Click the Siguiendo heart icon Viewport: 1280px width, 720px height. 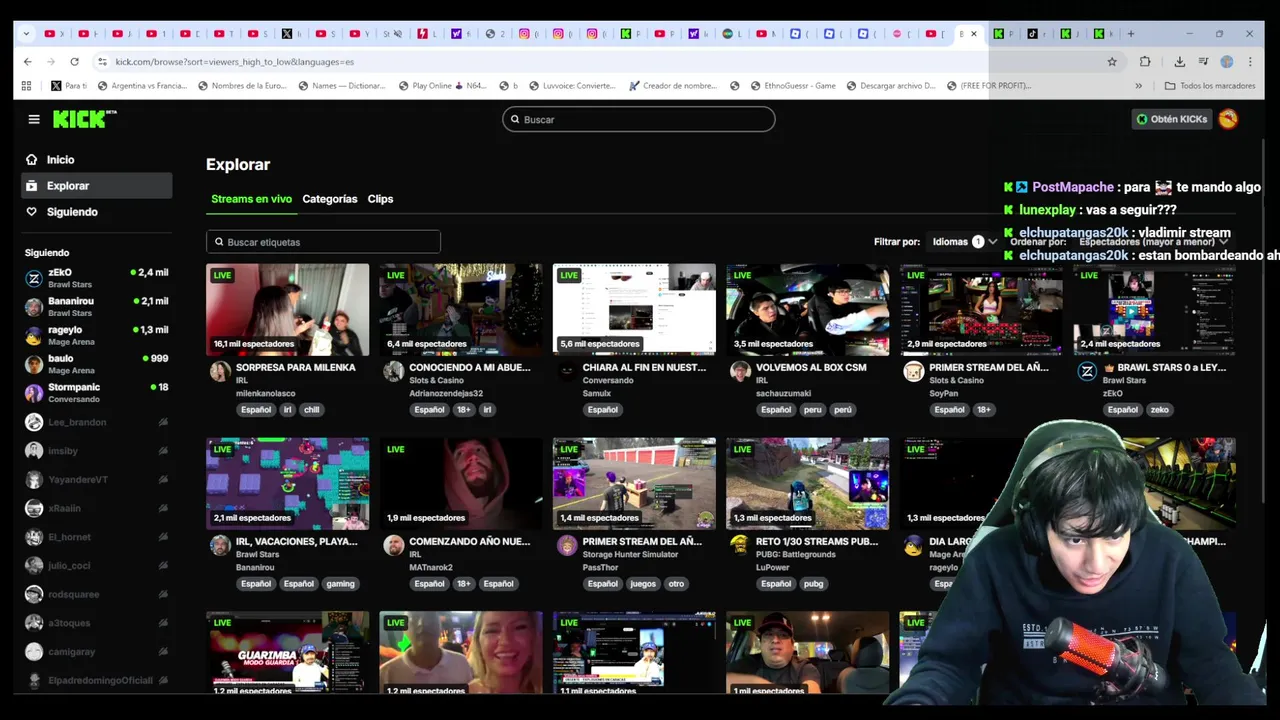click(32, 212)
